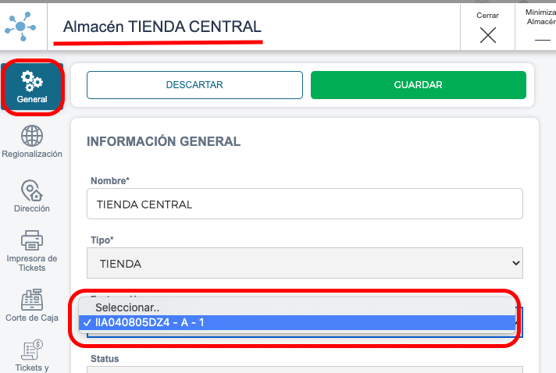Select option IIA040805DZ4 - A - 1

pyautogui.click(x=297, y=323)
